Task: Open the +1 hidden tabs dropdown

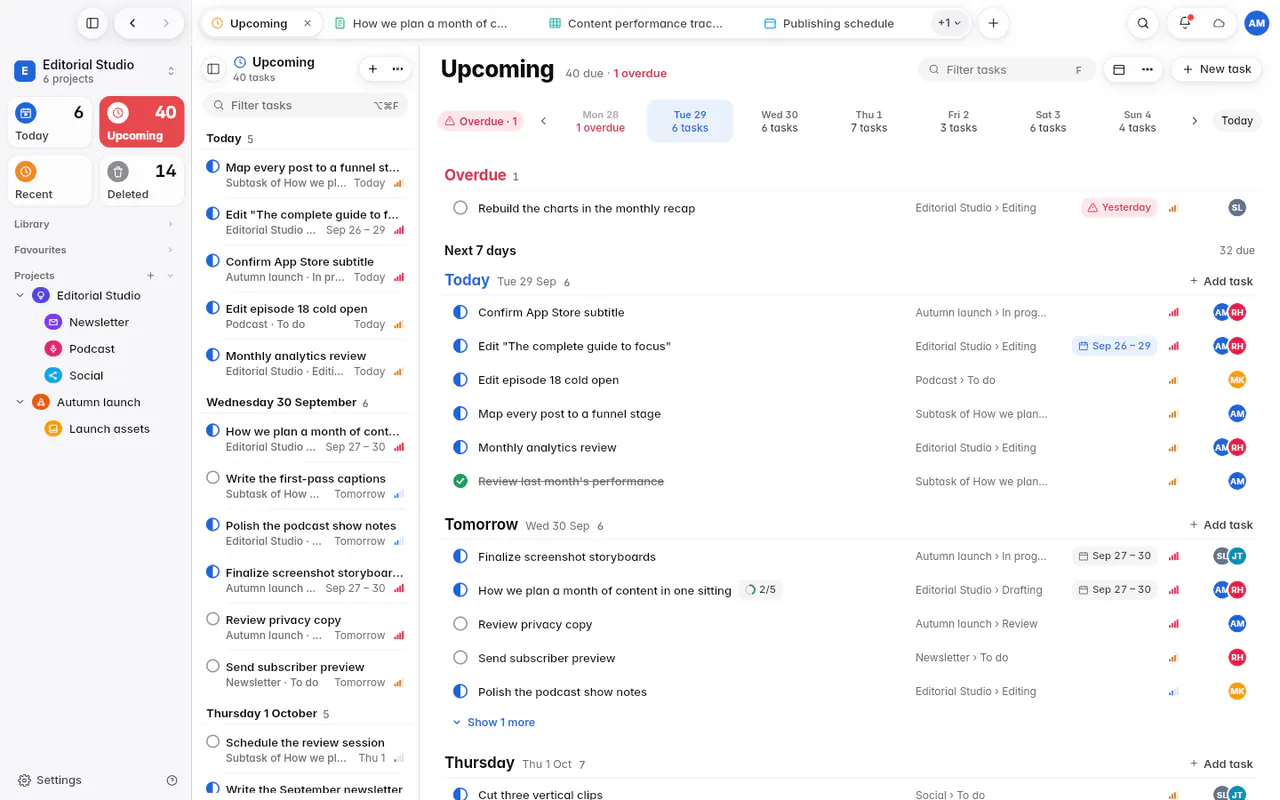Action: 949,23
